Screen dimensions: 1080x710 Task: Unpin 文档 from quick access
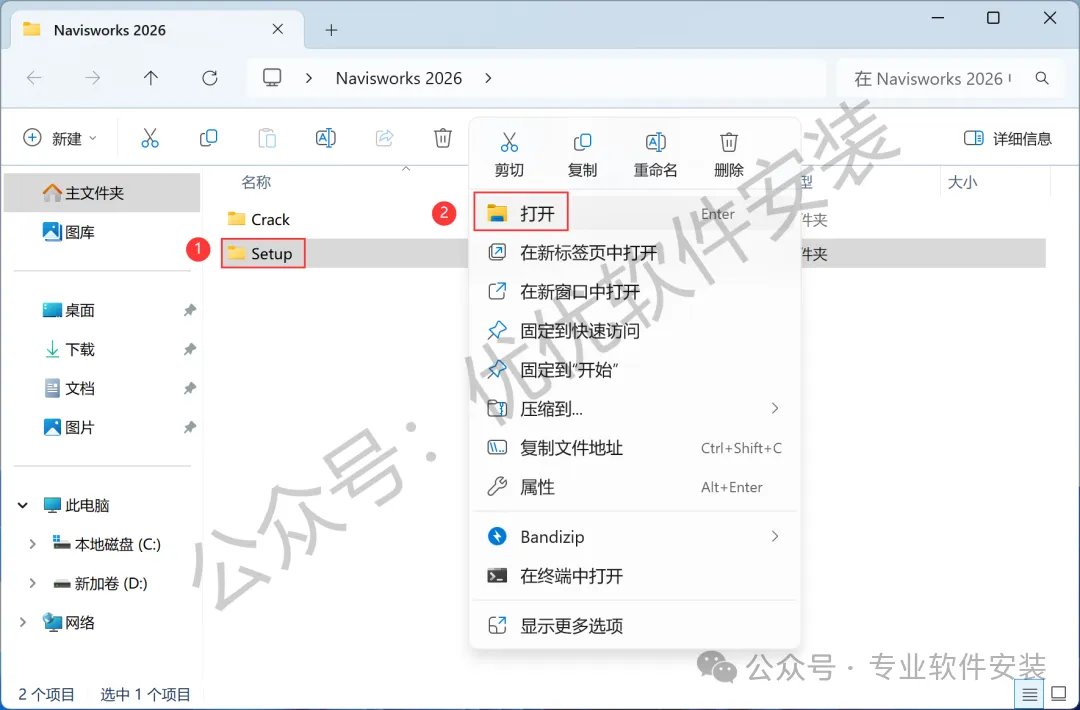(x=189, y=388)
